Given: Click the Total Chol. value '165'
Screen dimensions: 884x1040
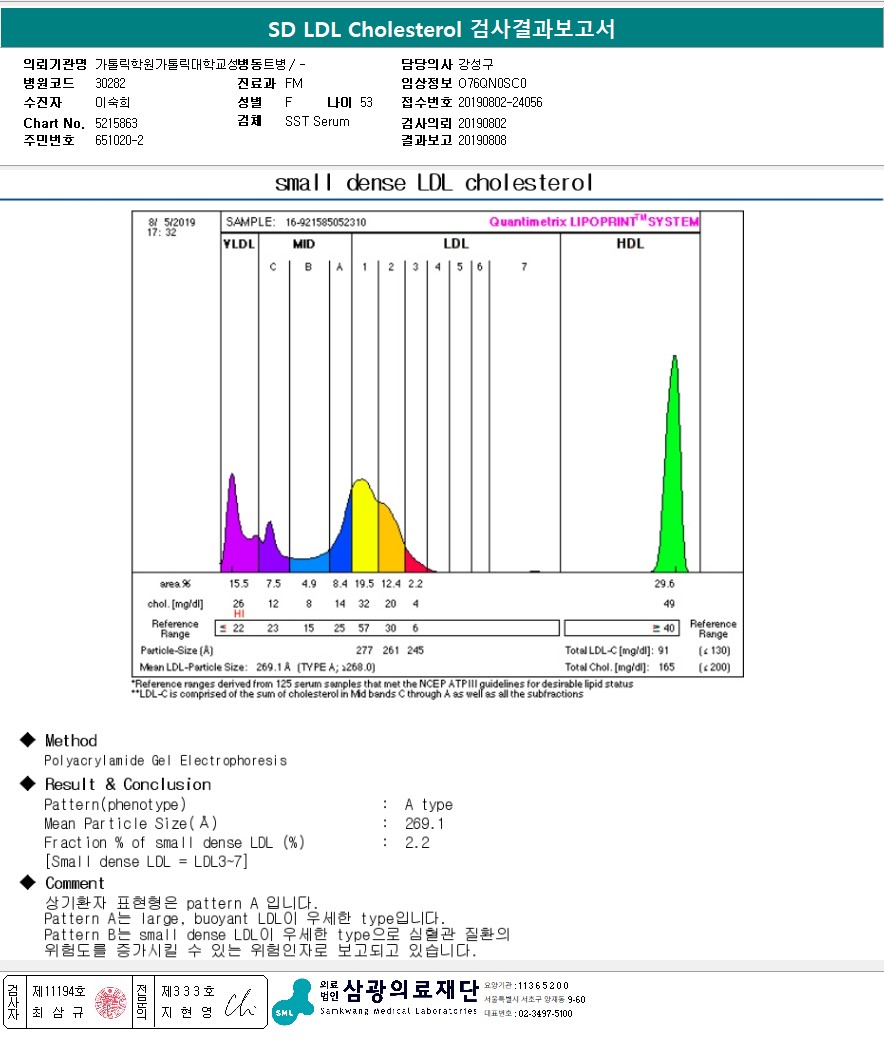Looking at the screenshot, I should pos(666,667).
